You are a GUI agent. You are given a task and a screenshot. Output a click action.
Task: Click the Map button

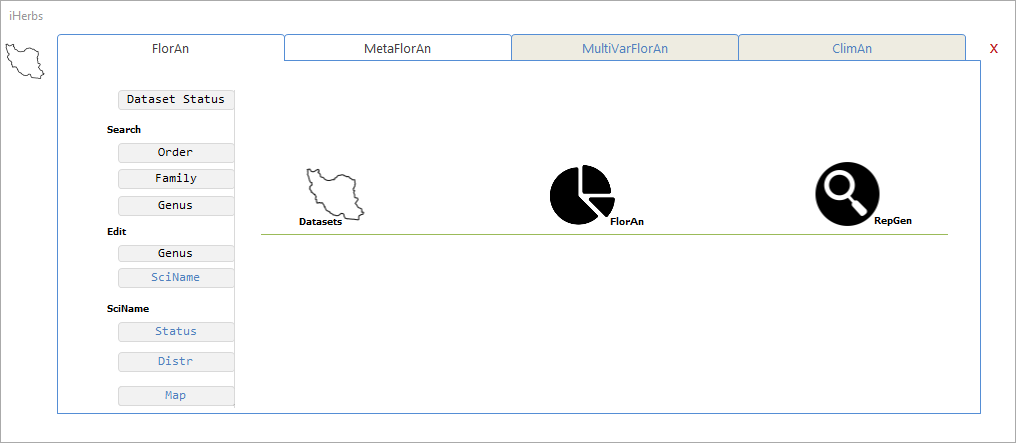coord(176,396)
